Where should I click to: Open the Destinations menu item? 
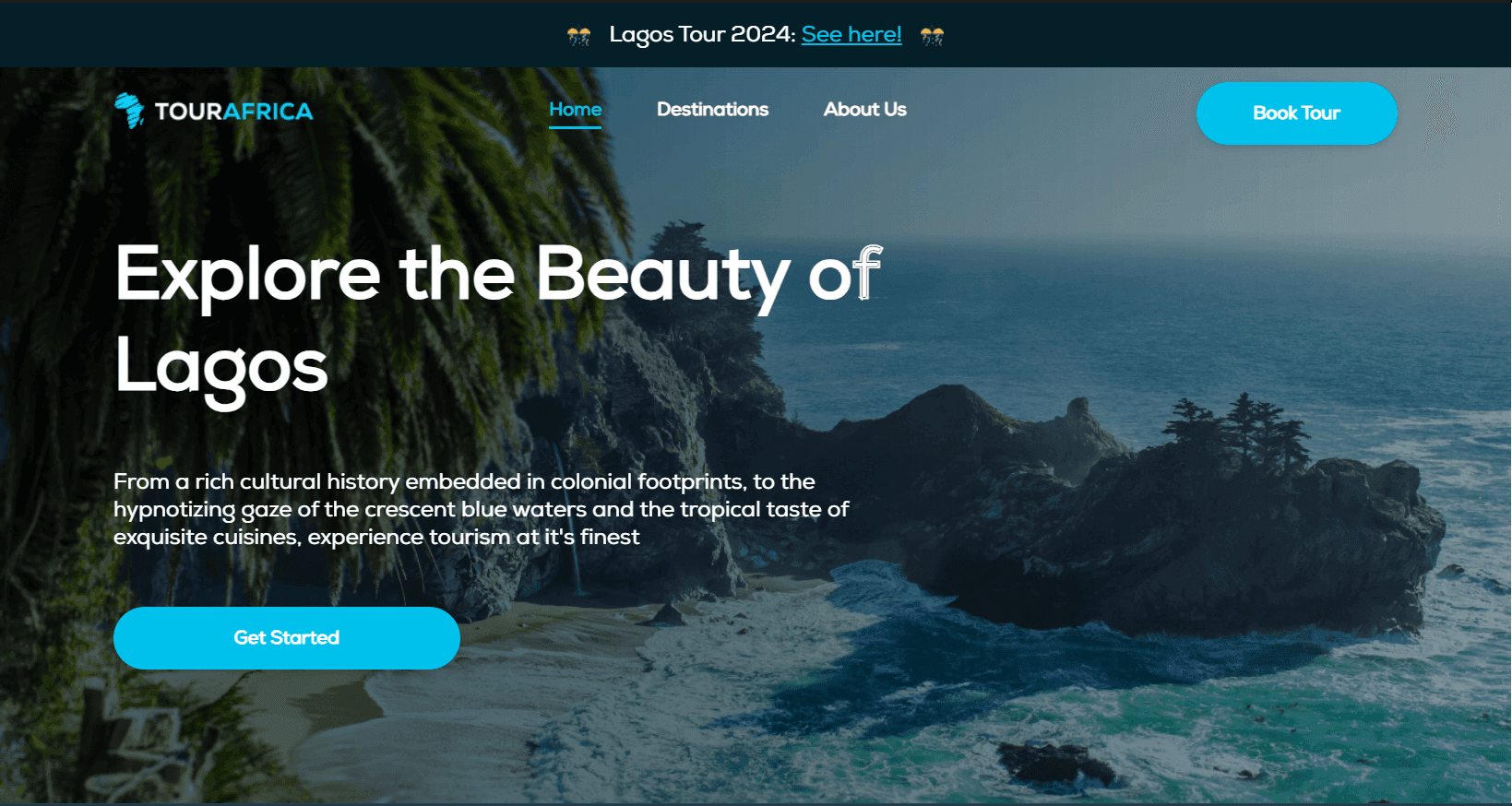click(x=712, y=109)
